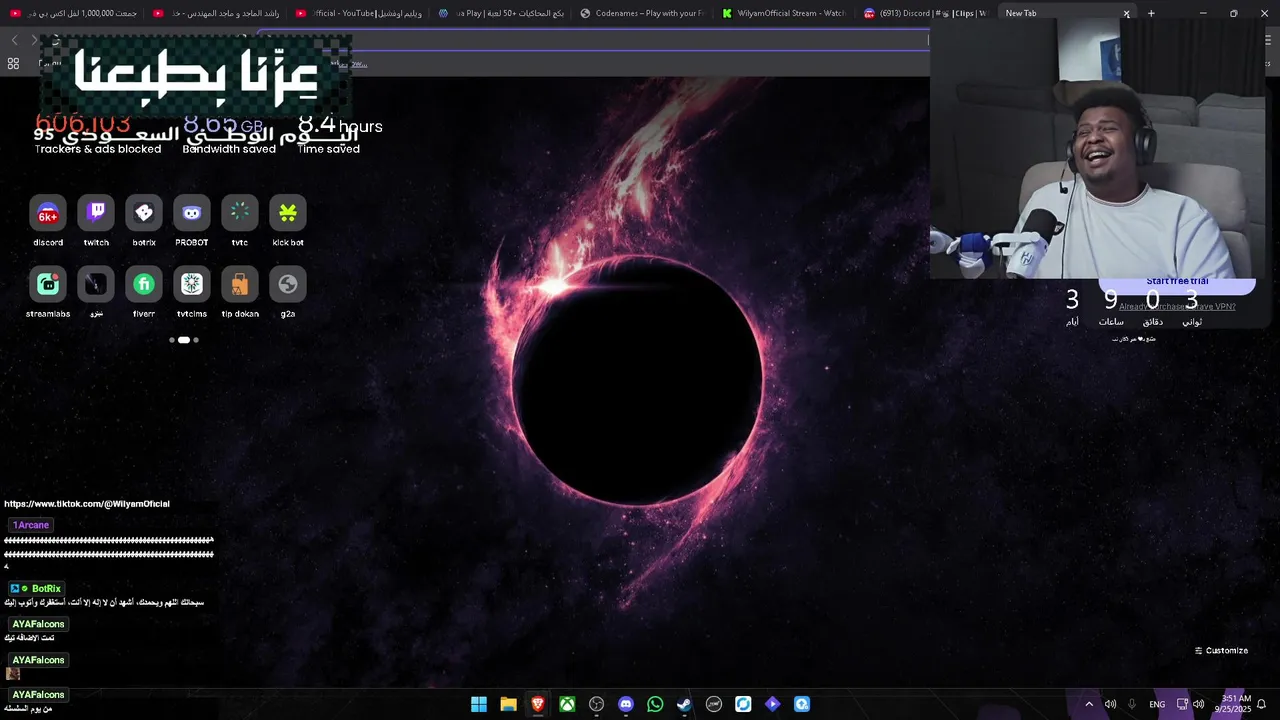Viewport: 1280px width, 720px height.
Task: Open the tvtc shortcut tile
Action: tap(240, 213)
